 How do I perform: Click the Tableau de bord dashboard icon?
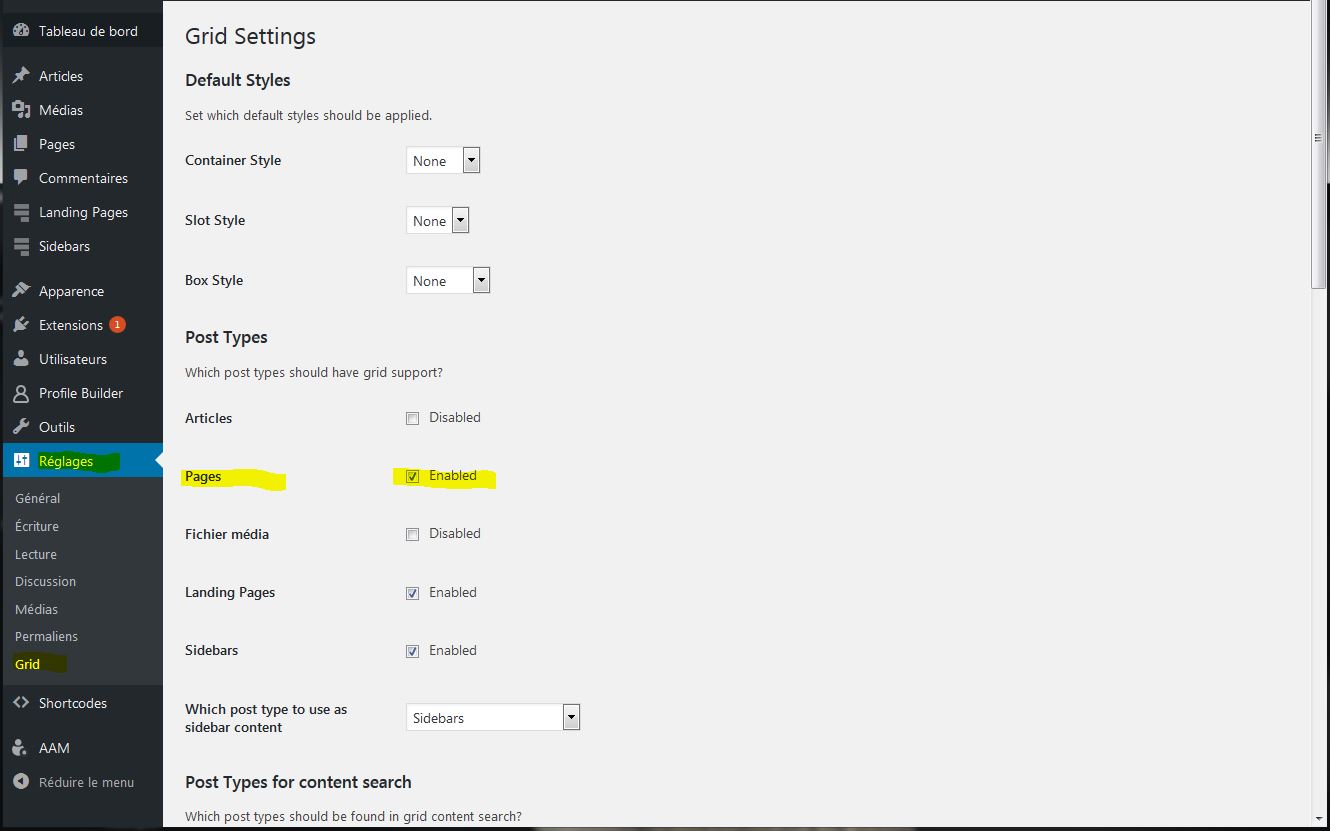[x=21, y=31]
